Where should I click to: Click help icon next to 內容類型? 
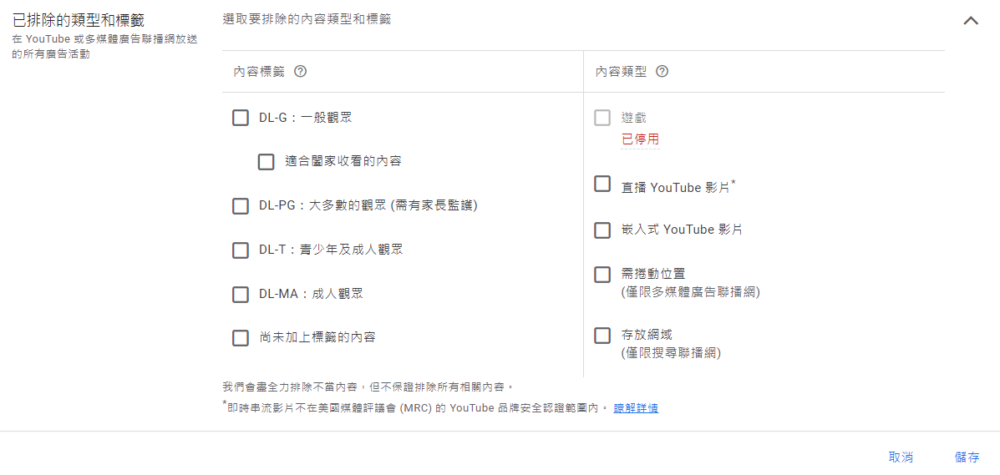tap(662, 72)
